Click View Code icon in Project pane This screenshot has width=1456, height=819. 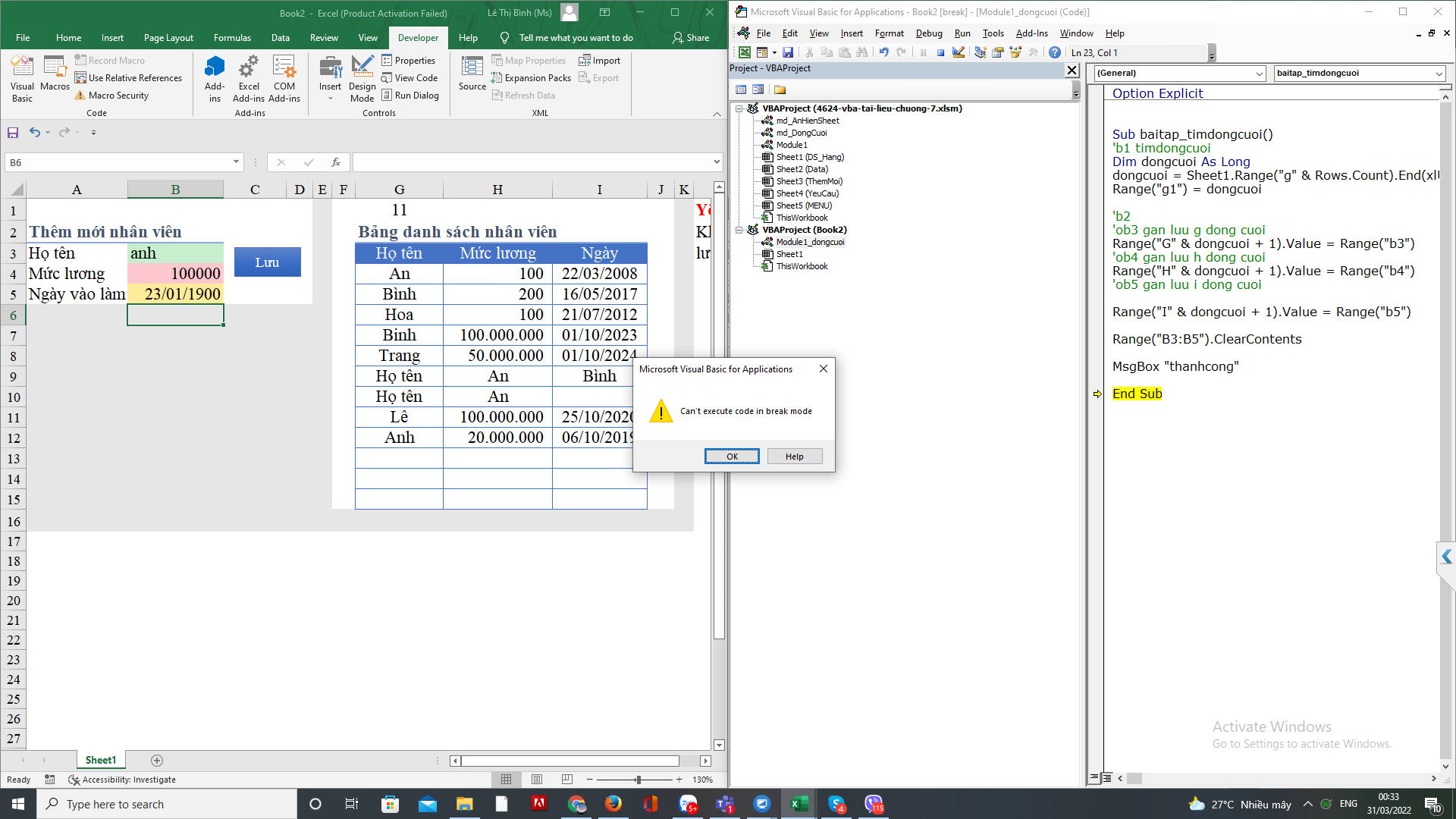(x=741, y=89)
